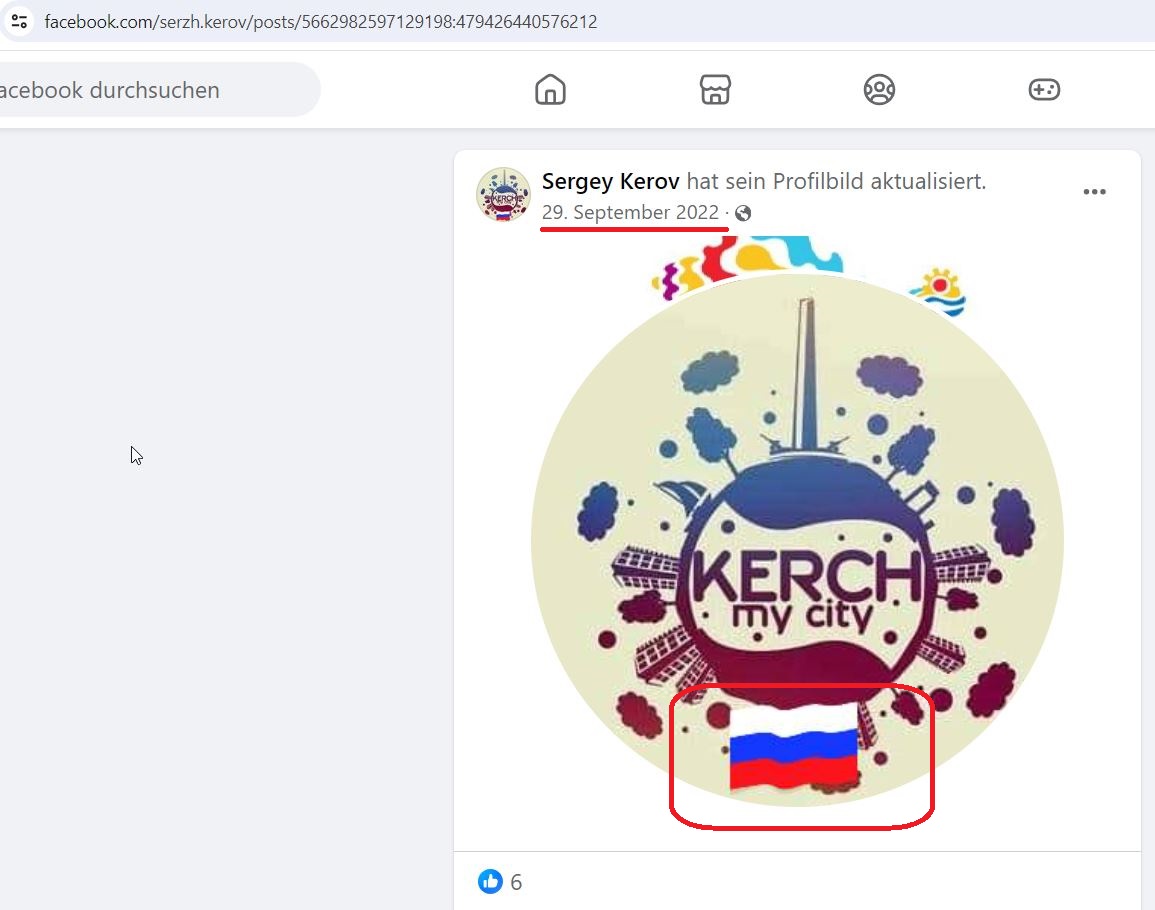Click the blue Like reaction thumb icon
Image resolution: width=1155 pixels, height=910 pixels.
[490, 881]
